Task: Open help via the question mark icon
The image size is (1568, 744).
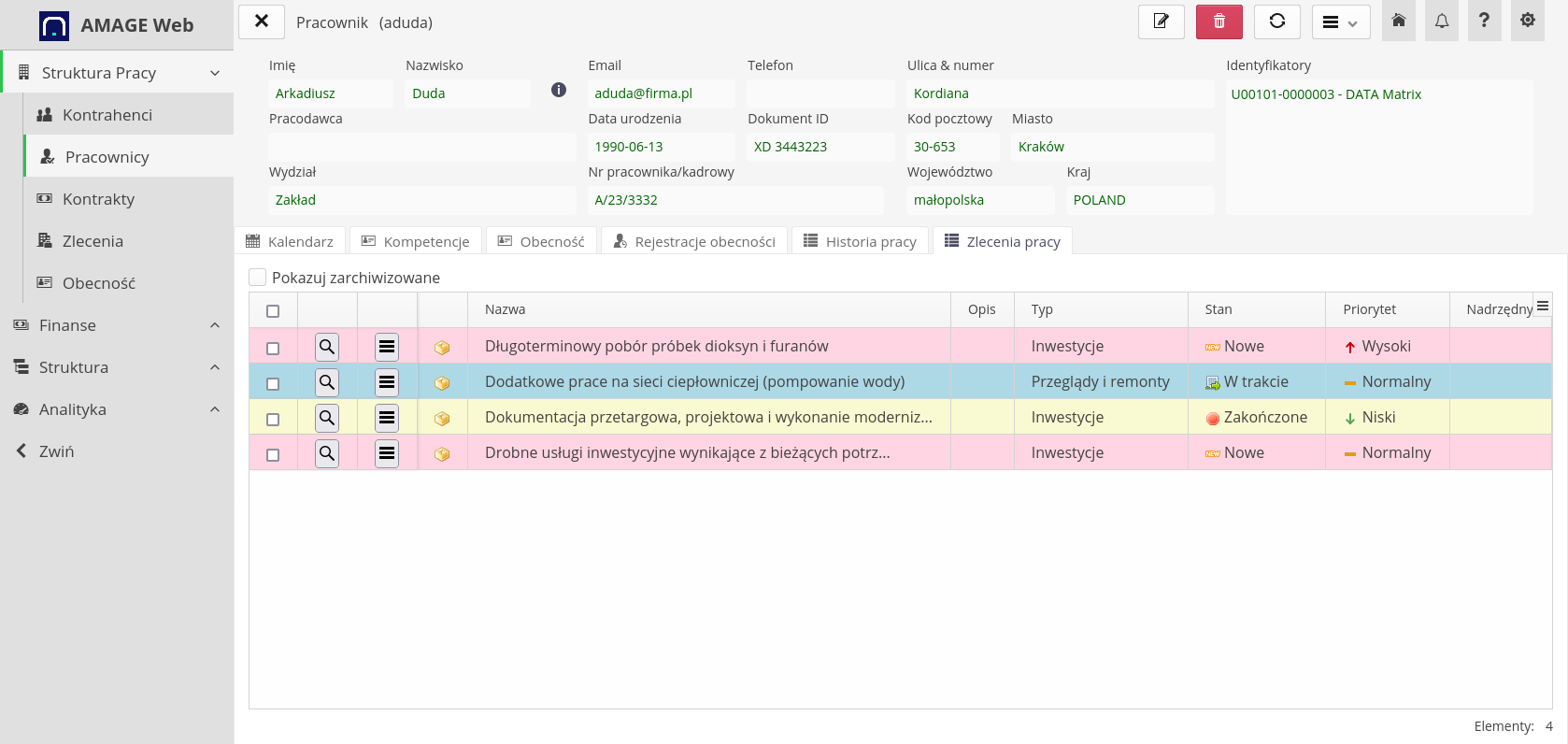Action: pos(1484,21)
